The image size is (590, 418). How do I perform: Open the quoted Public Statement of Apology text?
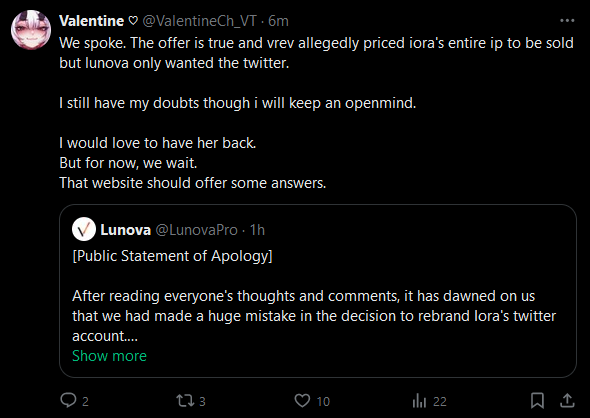(172, 256)
